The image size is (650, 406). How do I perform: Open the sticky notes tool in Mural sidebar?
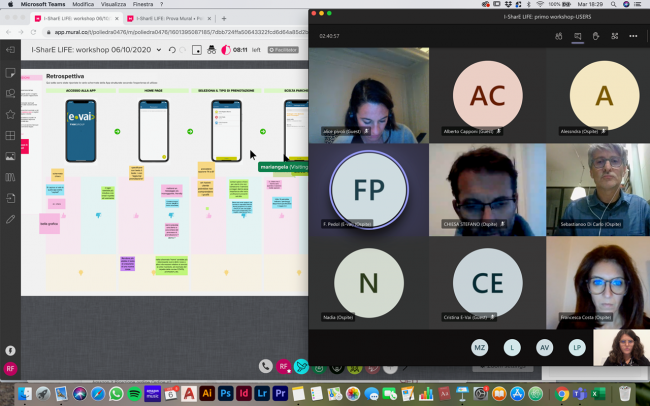10,73
